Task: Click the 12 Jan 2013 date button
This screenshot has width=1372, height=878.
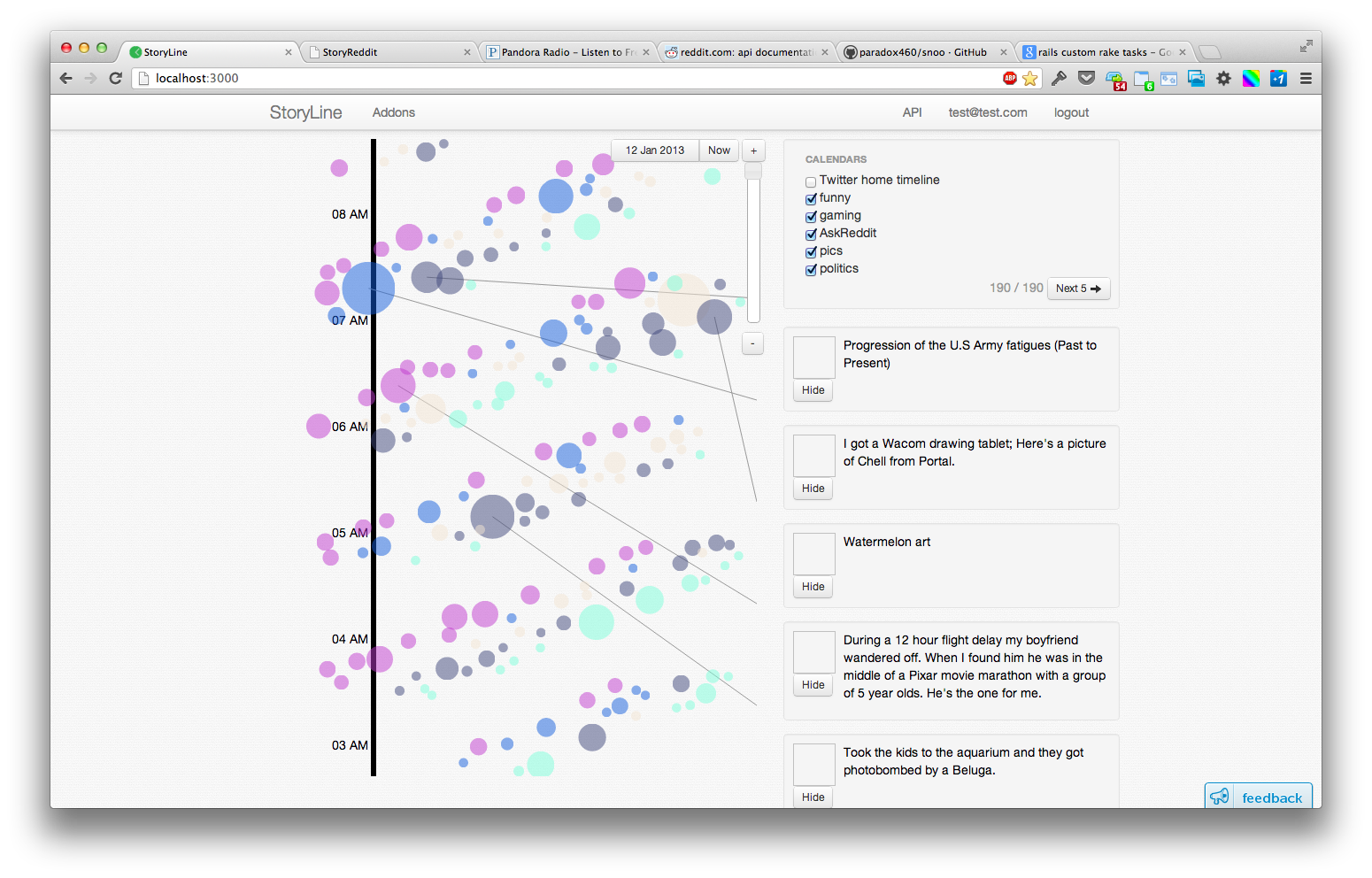Action: pyautogui.click(x=655, y=150)
